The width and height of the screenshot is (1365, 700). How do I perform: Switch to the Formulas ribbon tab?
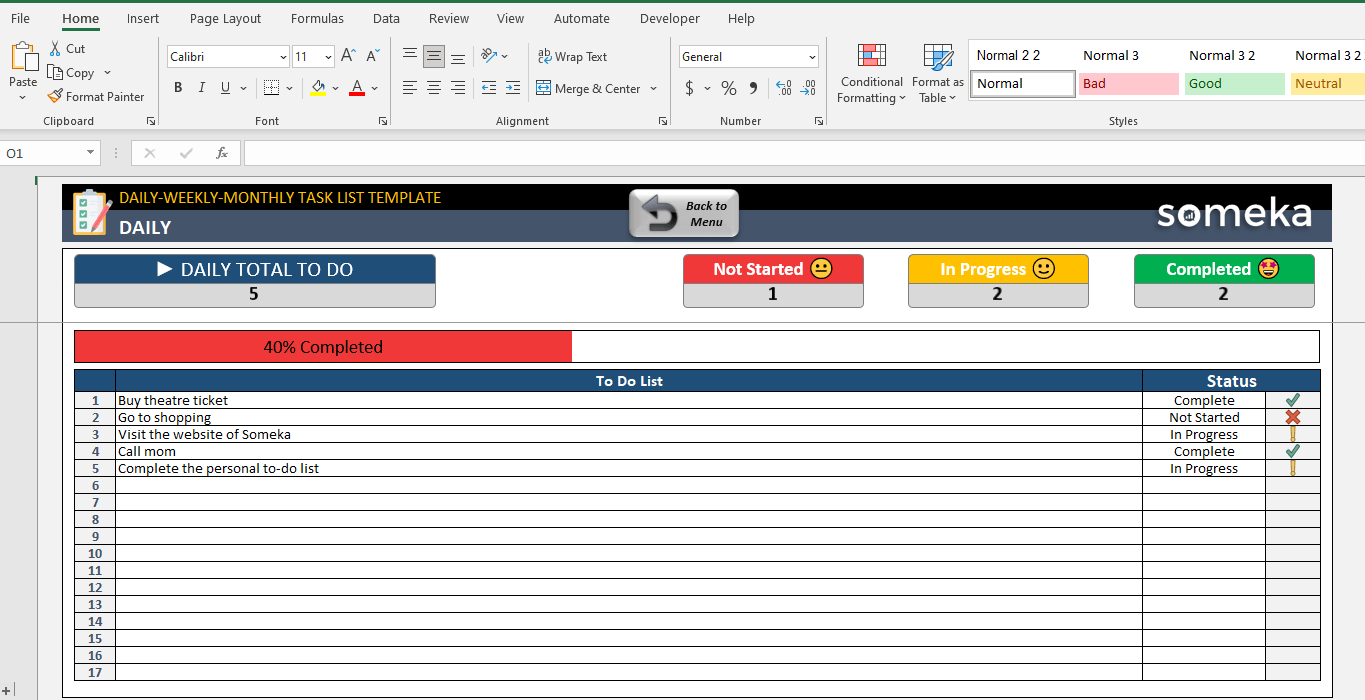[317, 18]
